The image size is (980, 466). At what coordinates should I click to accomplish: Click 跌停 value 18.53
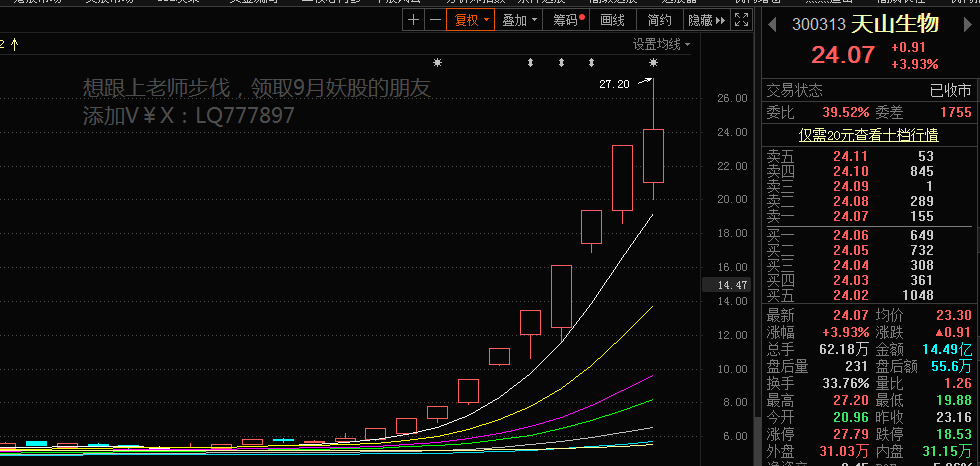click(x=954, y=434)
